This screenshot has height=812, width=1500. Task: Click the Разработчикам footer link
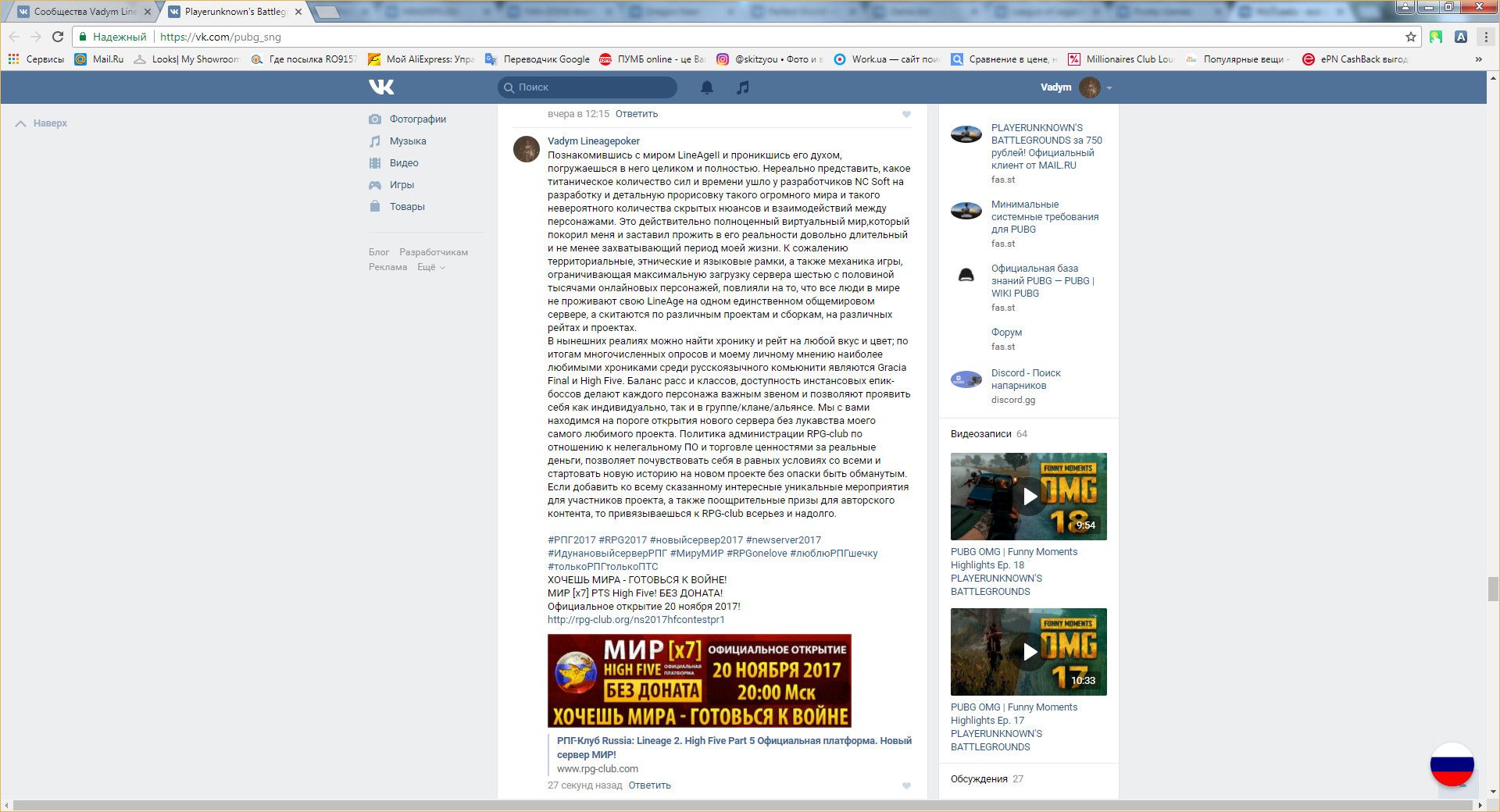coord(434,252)
